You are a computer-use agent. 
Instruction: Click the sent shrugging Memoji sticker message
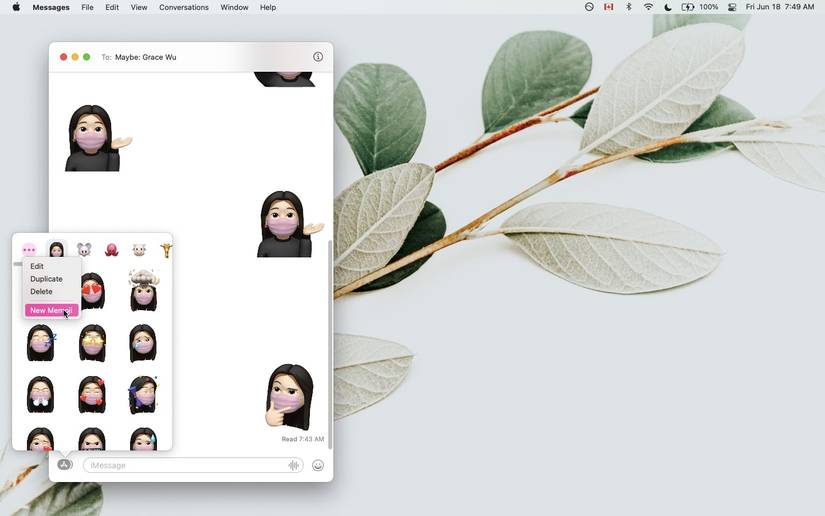pos(290,224)
